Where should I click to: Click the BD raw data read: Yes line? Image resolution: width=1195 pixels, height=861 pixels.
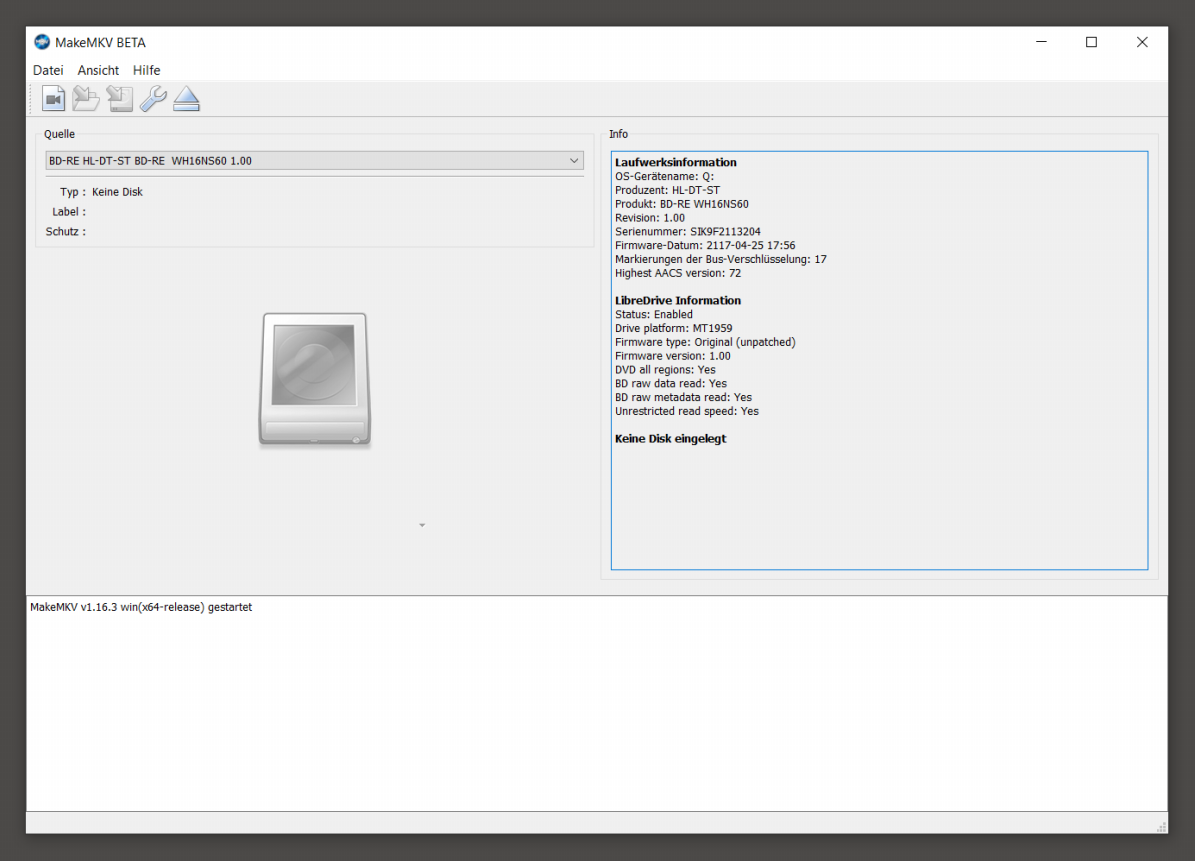[671, 383]
